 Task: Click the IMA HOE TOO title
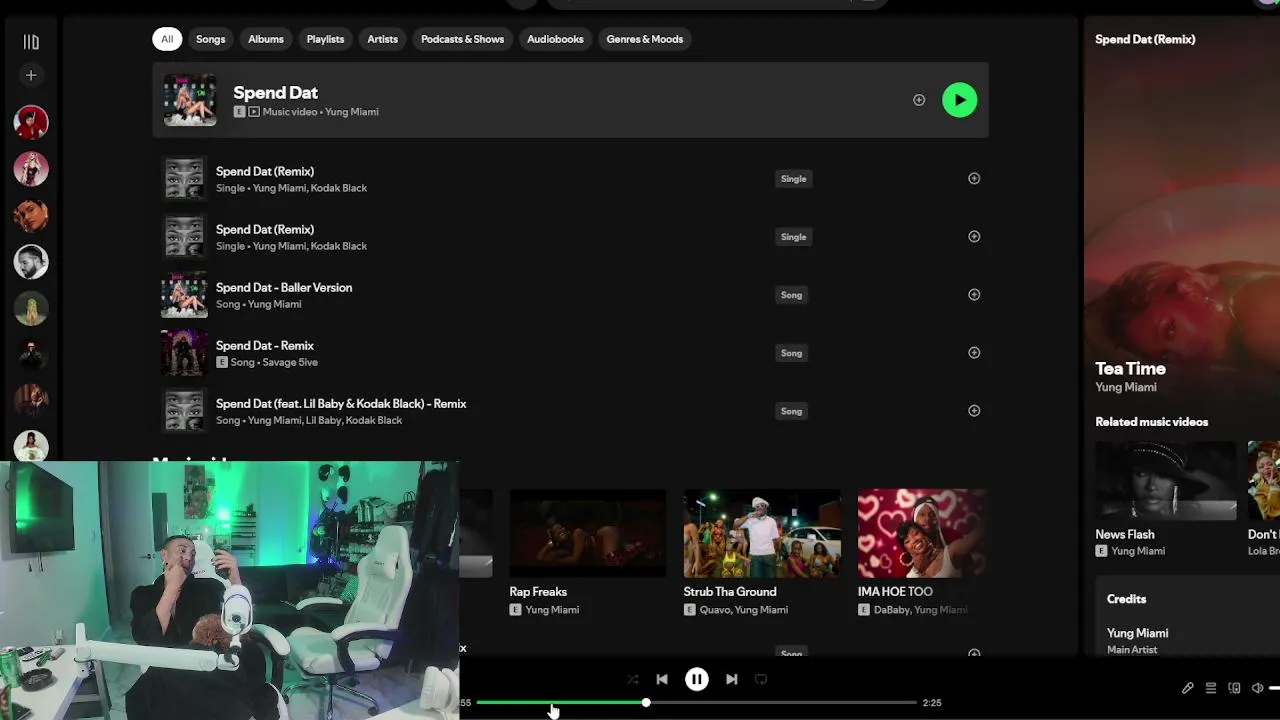(x=895, y=592)
